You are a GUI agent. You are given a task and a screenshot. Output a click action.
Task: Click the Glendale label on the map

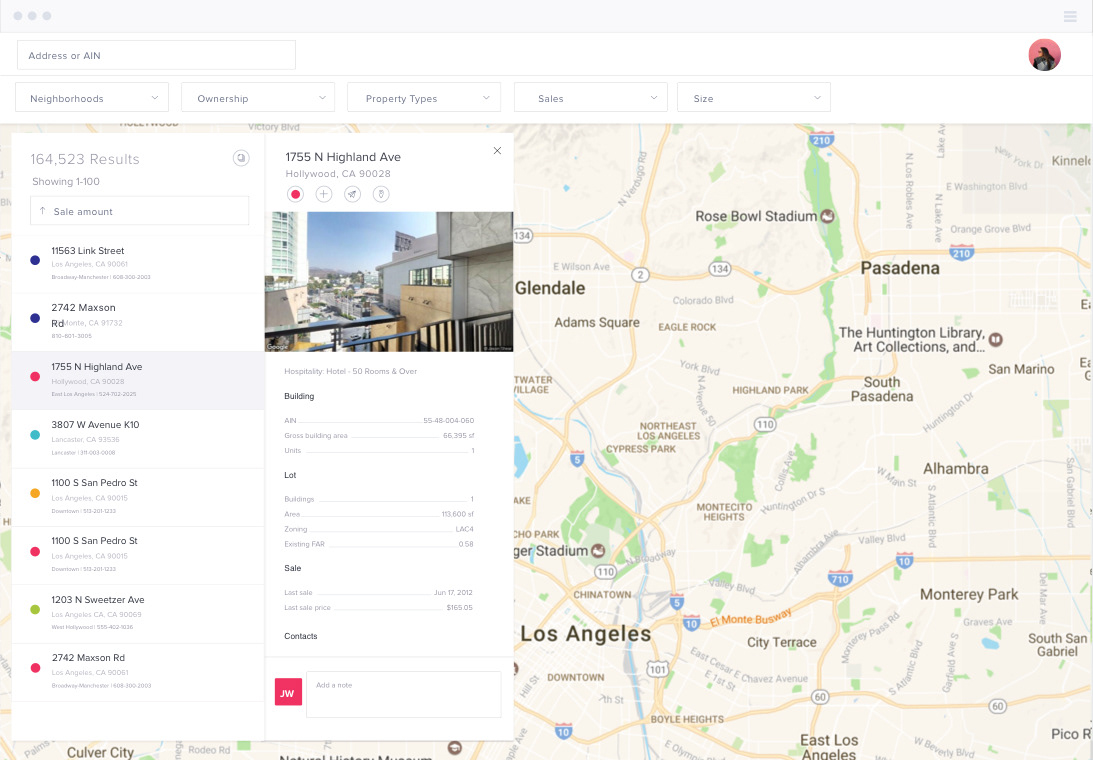point(550,288)
